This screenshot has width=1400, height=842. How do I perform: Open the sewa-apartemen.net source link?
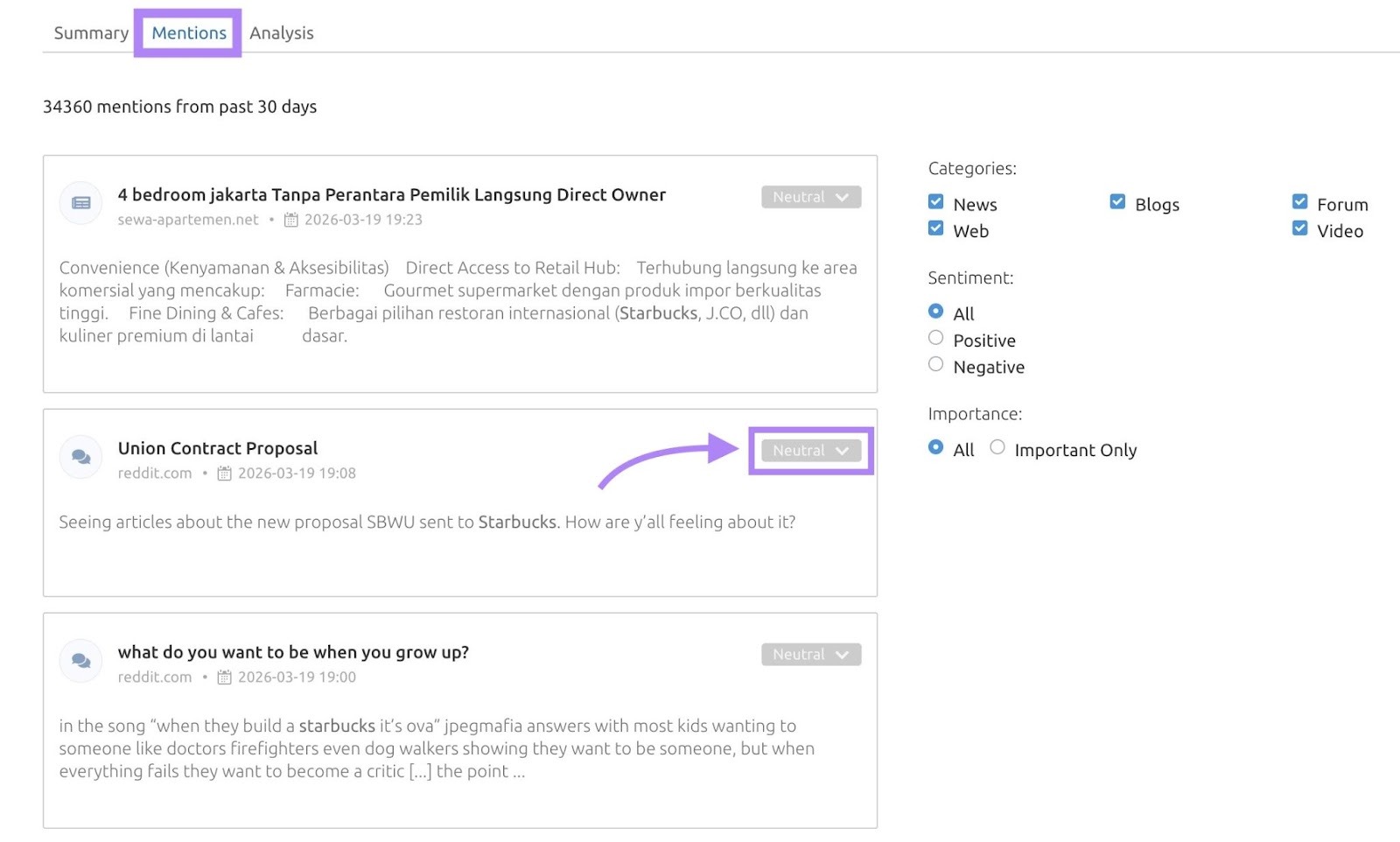pos(188,220)
